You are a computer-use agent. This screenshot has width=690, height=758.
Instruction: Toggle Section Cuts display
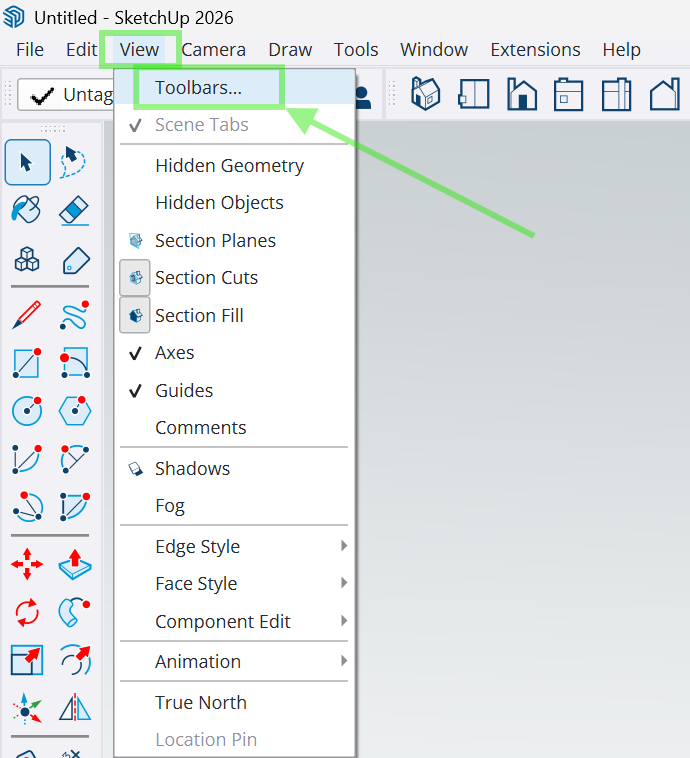pyautogui.click(x=235, y=278)
